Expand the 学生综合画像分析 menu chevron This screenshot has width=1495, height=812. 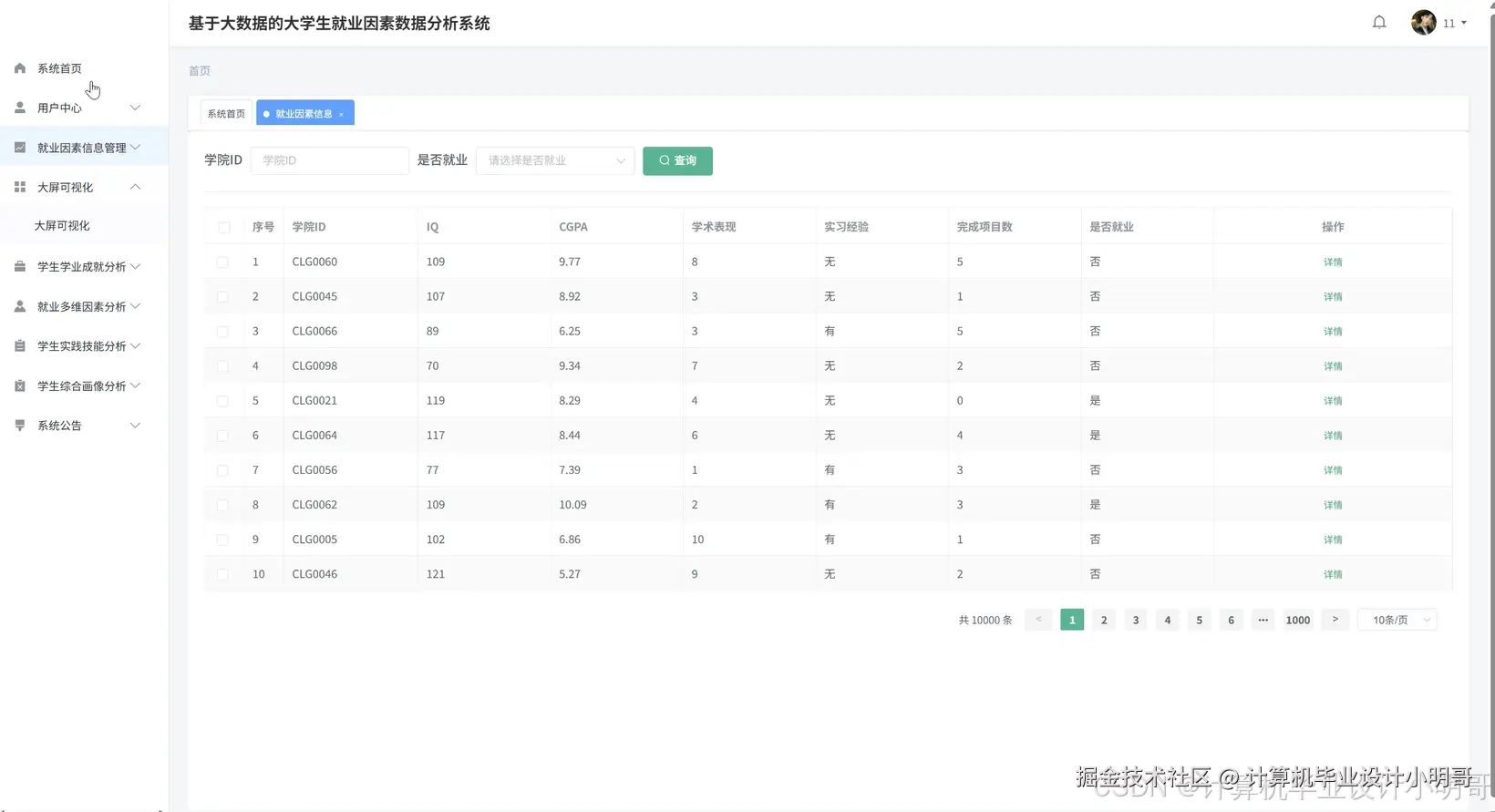click(135, 385)
